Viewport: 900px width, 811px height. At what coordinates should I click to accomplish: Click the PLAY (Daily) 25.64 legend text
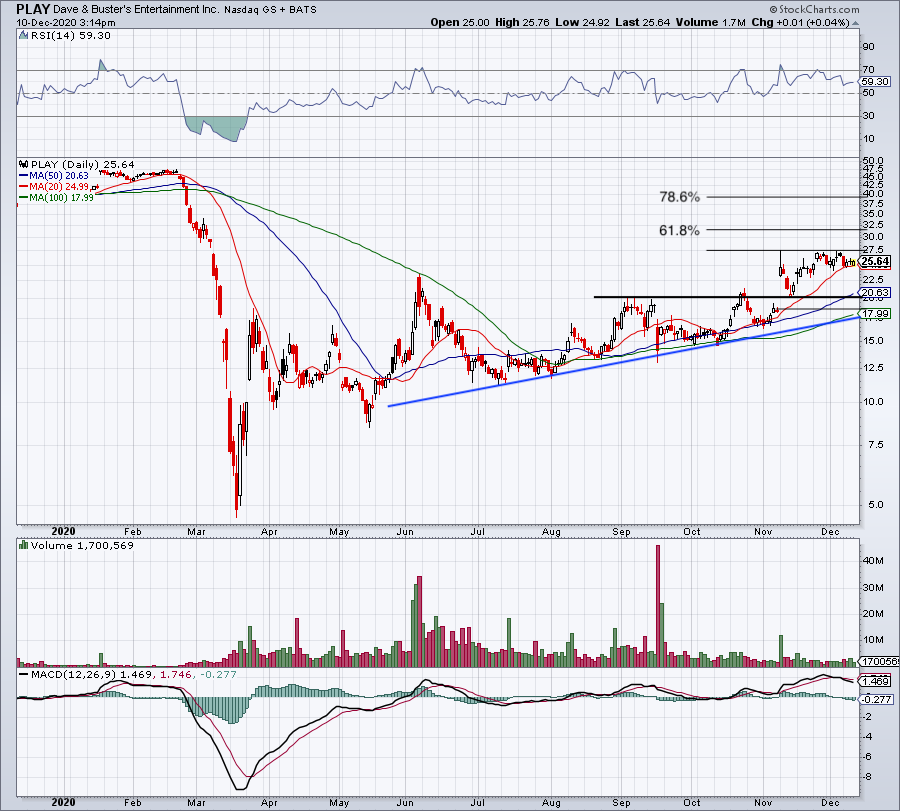coord(83,165)
